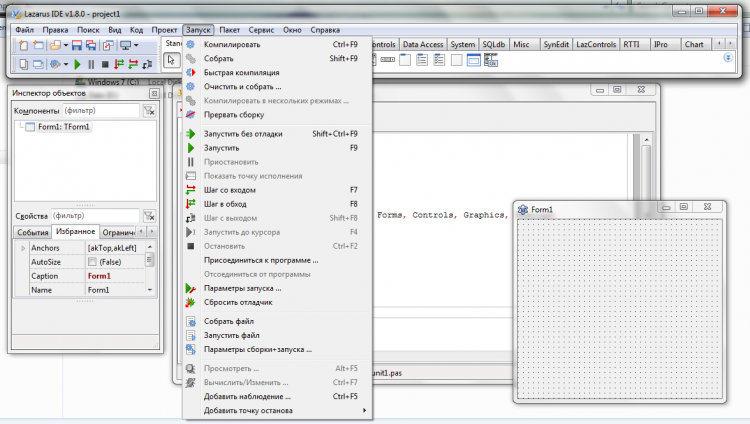The height and width of the screenshot is (424, 750).
Task: Open the LazControls palette tab
Action: (596, 45)
